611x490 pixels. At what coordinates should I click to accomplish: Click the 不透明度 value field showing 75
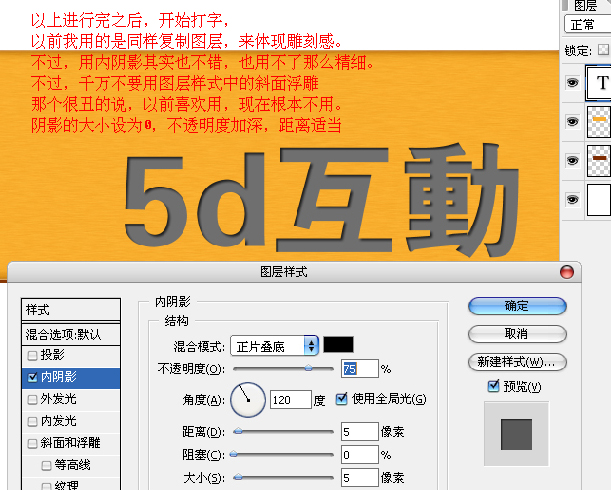click(360, 368)
